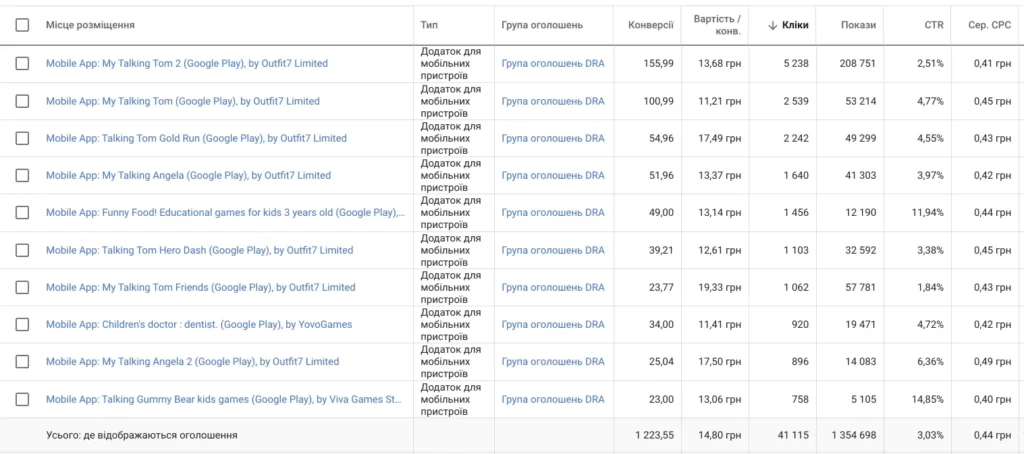Open Mobile App: My Talking Tom (Google Play) link
The width and height of the screenshot is (1024, 454).
click(x=183, y=101)
